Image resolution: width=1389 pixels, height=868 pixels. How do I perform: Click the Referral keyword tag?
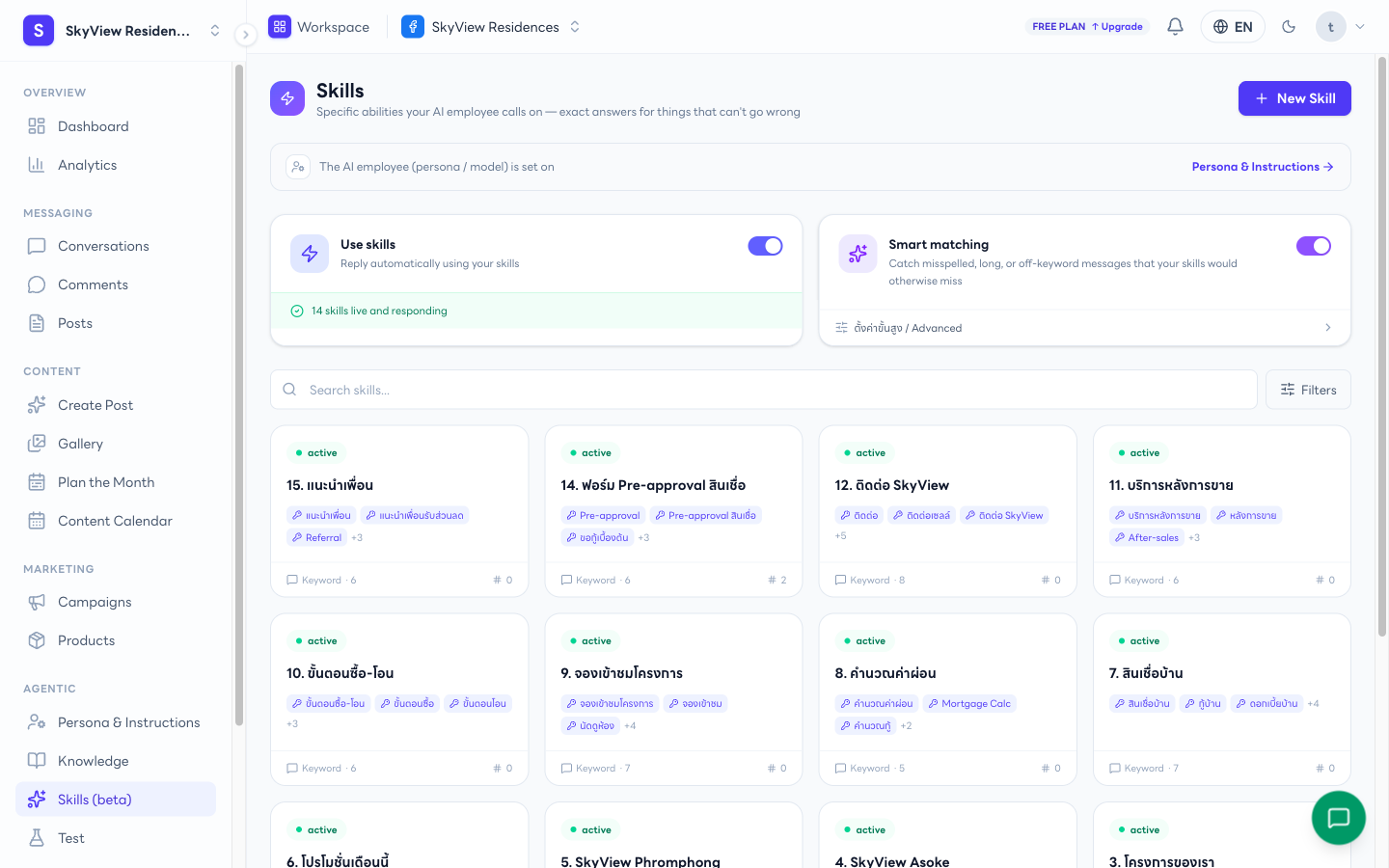[x=316, y=538]
